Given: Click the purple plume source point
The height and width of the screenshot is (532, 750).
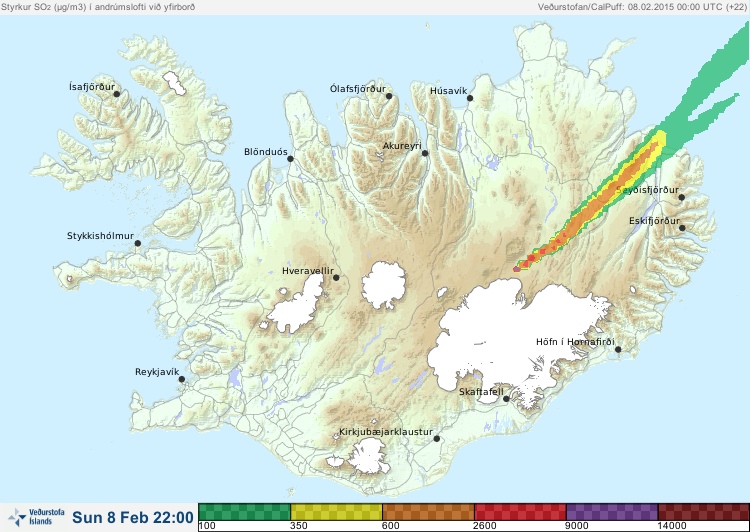Looking at the screenshot, I should pos(517,269).
